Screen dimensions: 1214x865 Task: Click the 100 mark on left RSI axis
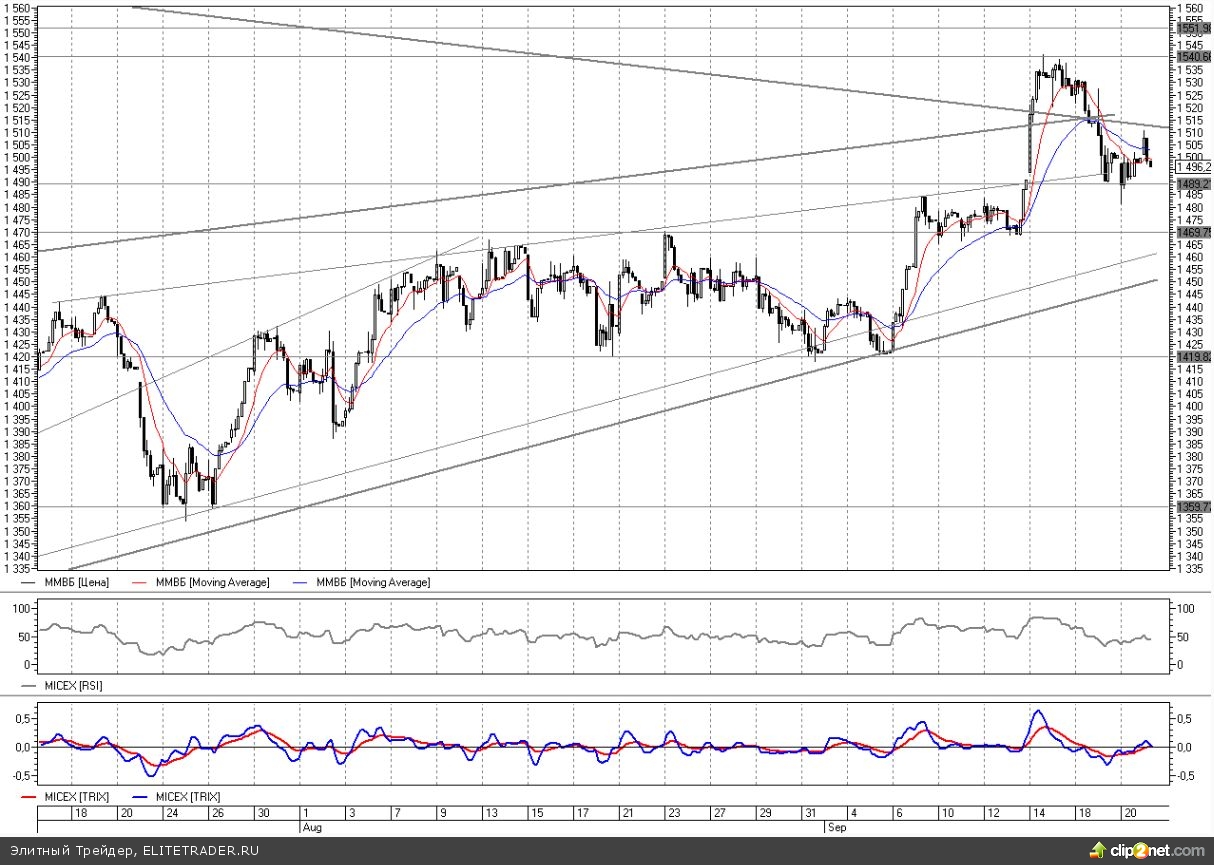[22, 608]
